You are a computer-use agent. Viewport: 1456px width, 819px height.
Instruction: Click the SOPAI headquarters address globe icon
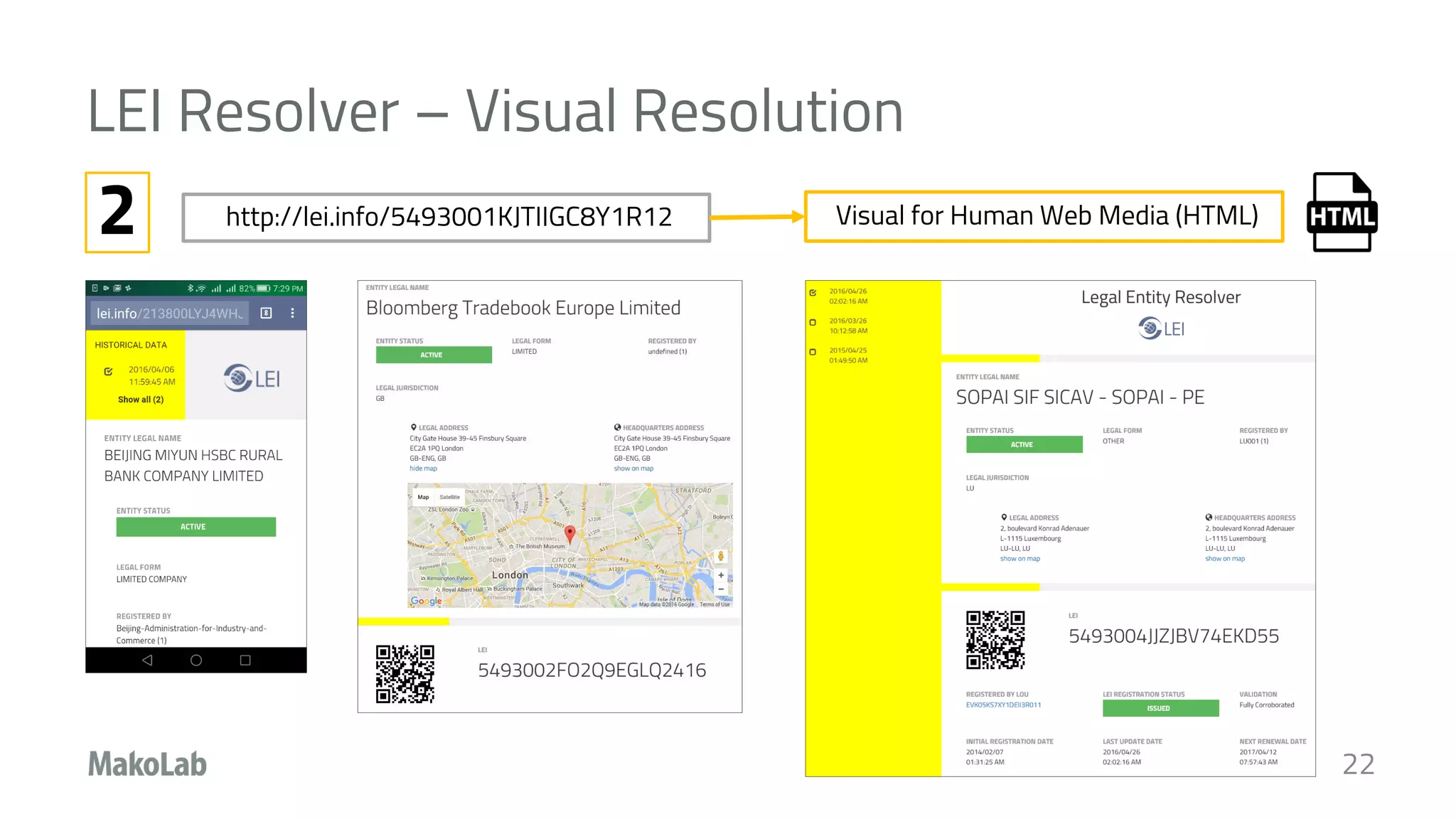tap(1209, 518)
